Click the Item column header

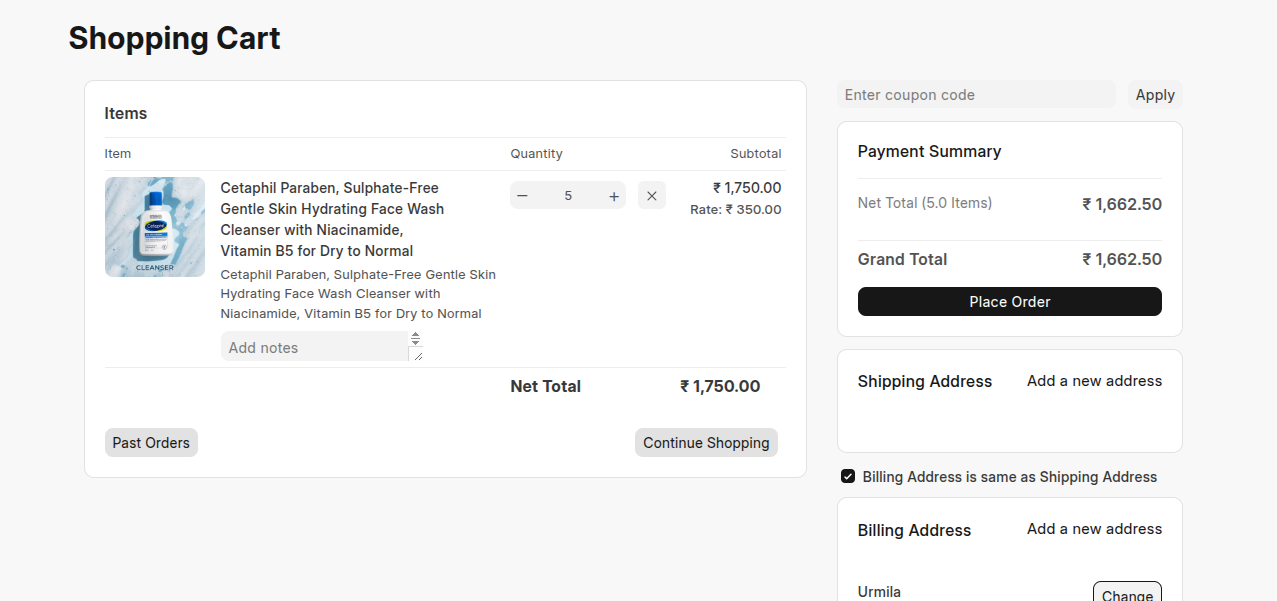coord(118,154)
